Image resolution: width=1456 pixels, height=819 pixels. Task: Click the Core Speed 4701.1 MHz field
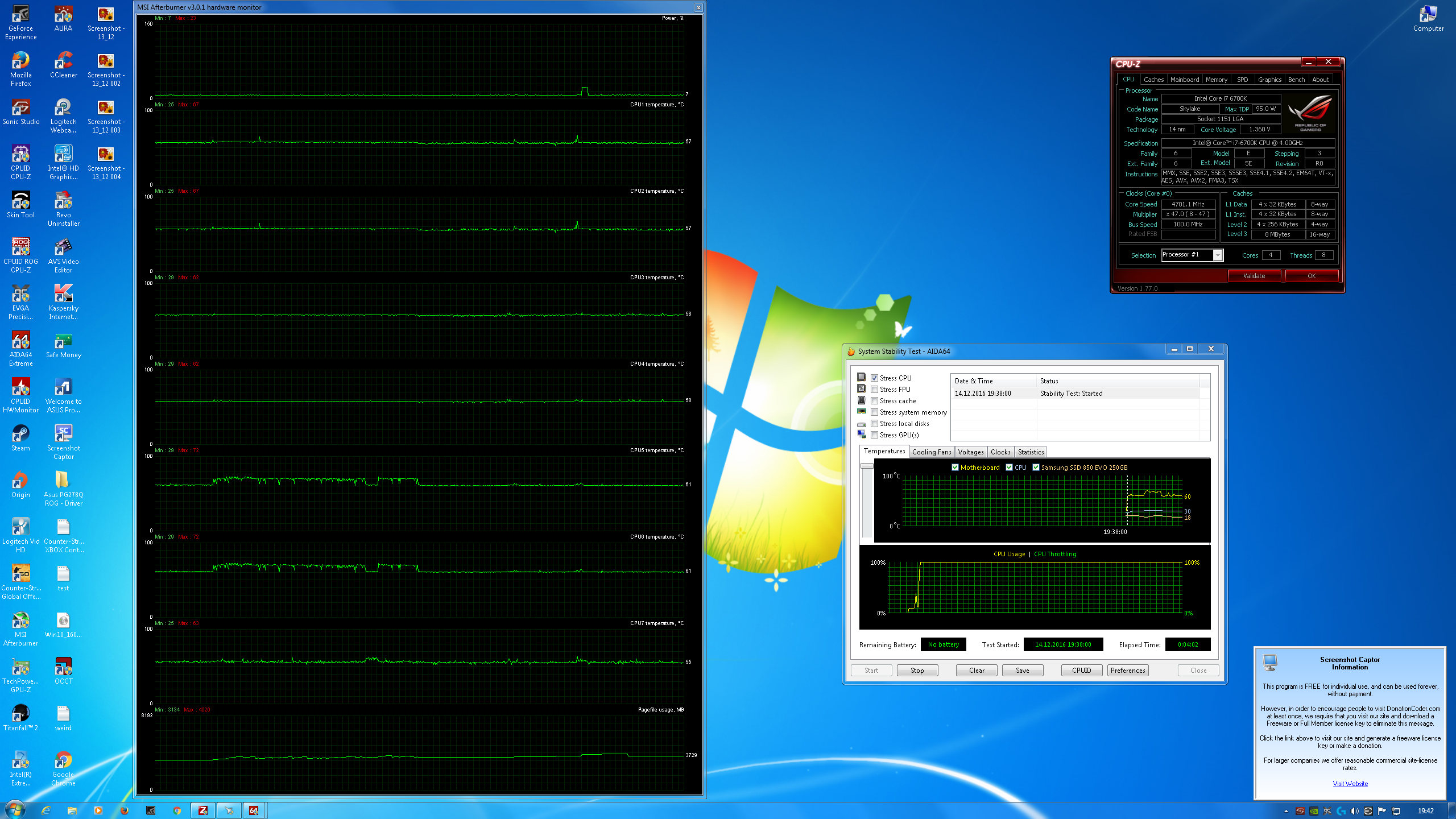pyautogui.click(x=1188, y=204)
